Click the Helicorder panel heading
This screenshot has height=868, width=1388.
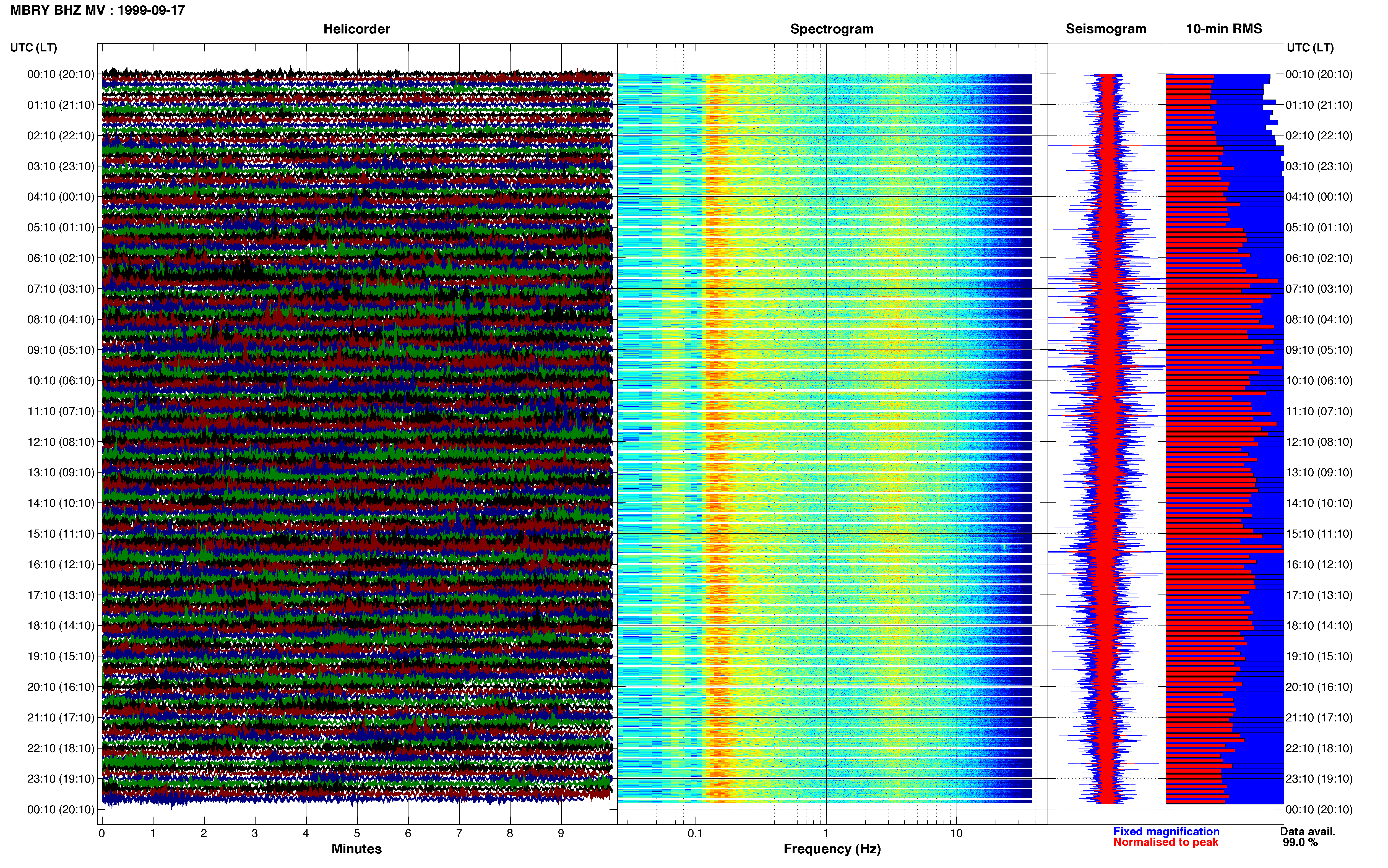[356, 29]
